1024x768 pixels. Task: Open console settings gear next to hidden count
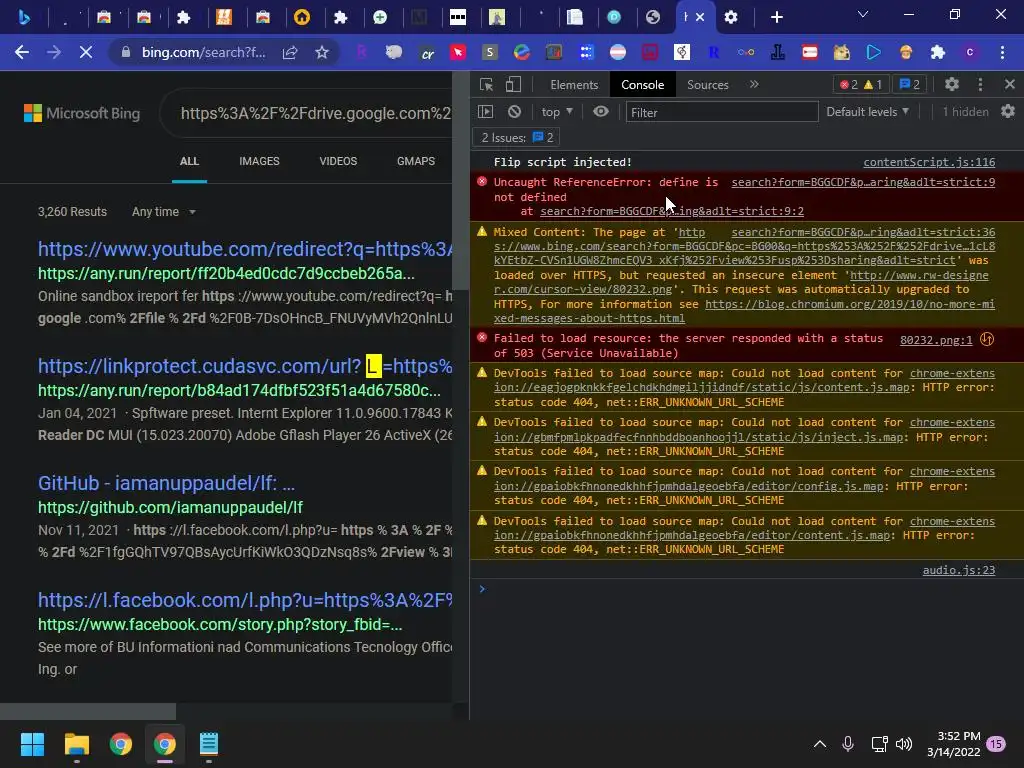tap(1008, 112)
